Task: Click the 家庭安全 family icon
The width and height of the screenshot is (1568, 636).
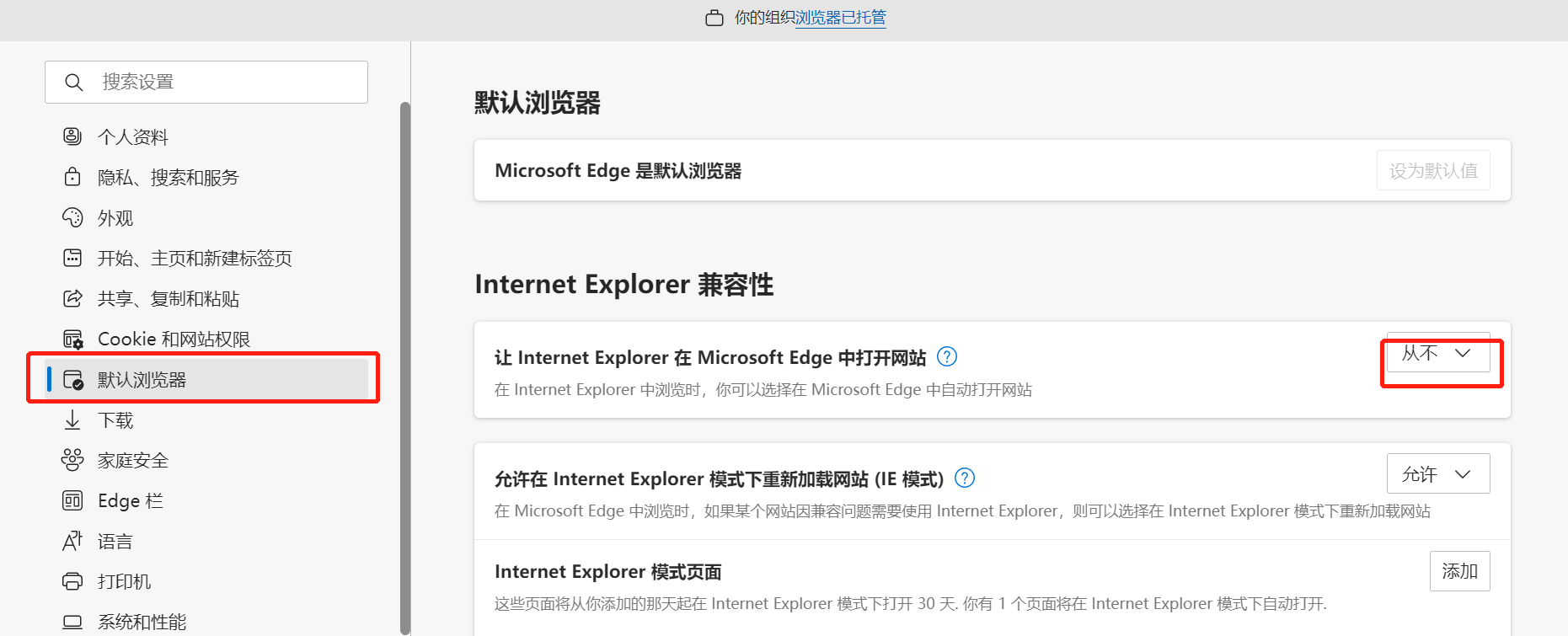Action: (72, 460)
